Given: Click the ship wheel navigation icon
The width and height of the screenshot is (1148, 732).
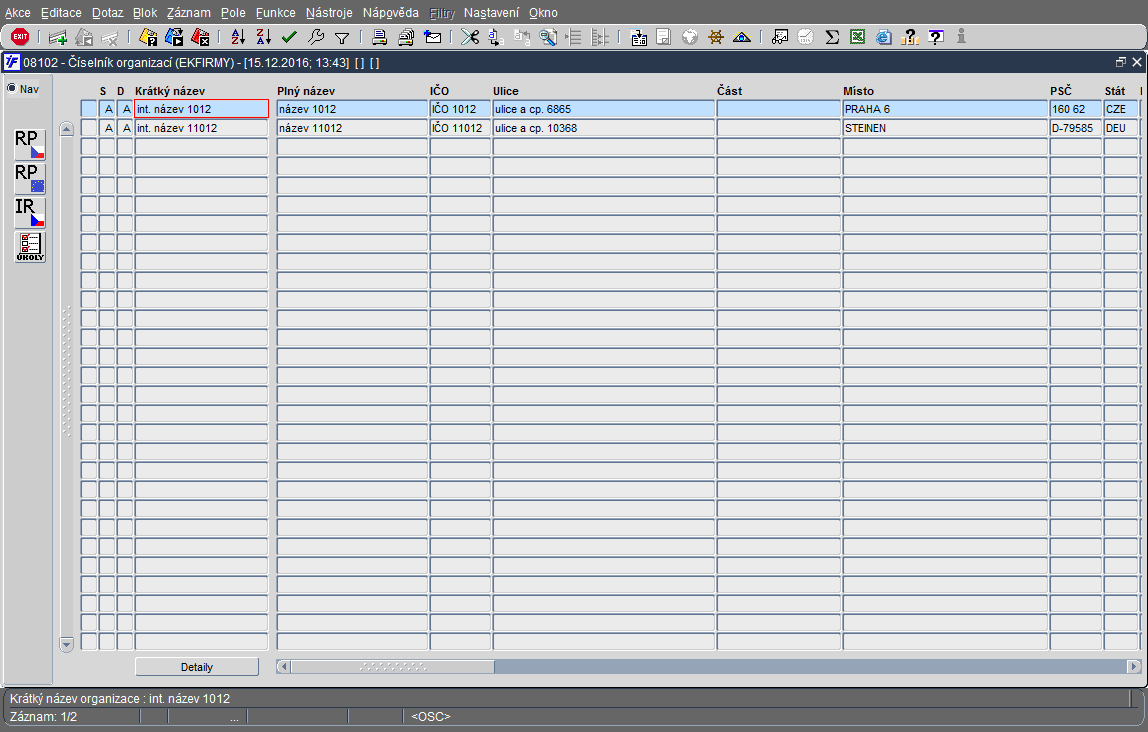Looking at the screenshot, I should (x=716, y=37).
